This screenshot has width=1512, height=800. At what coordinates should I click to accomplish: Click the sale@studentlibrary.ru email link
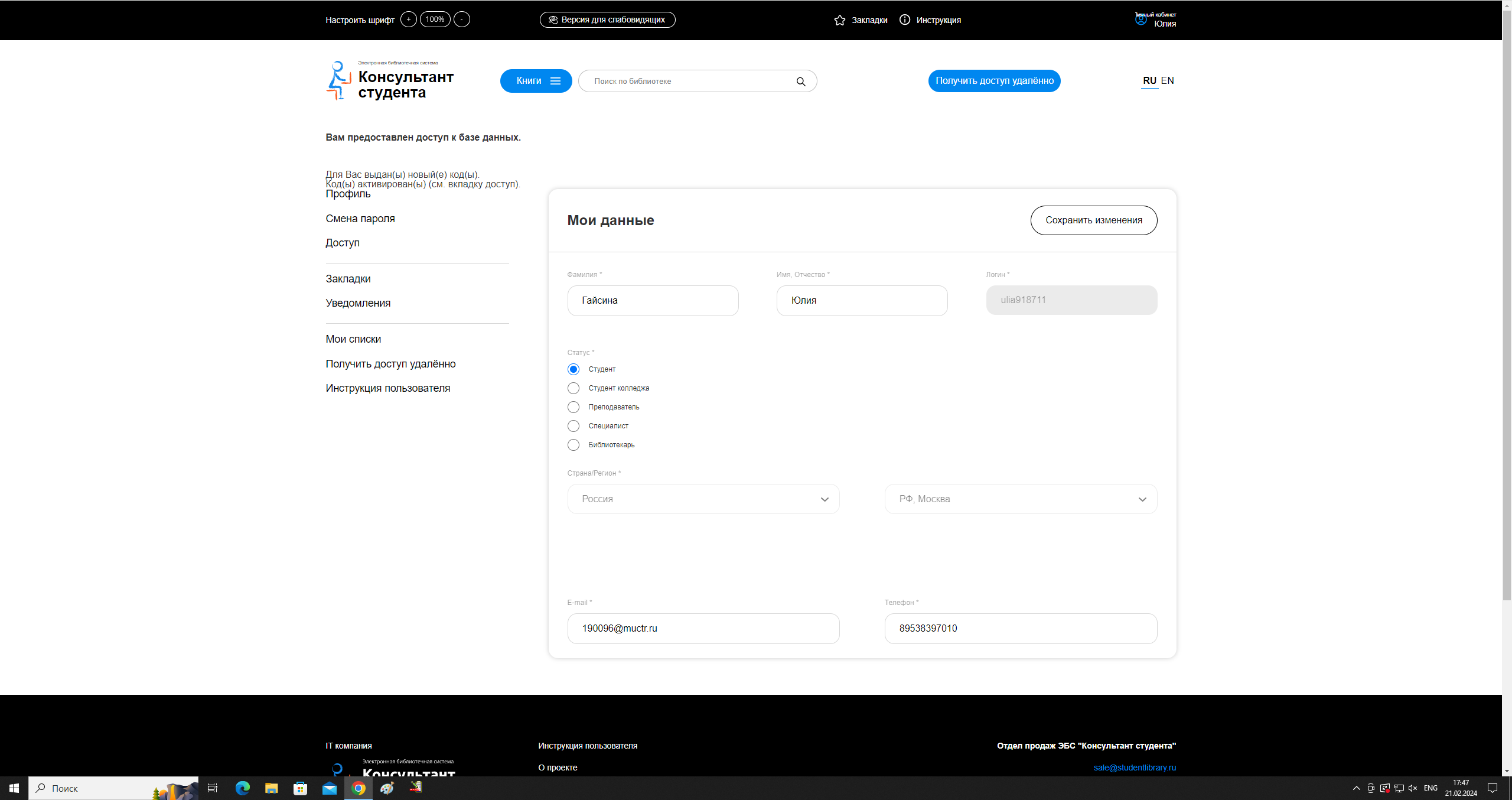(1135, 768)
